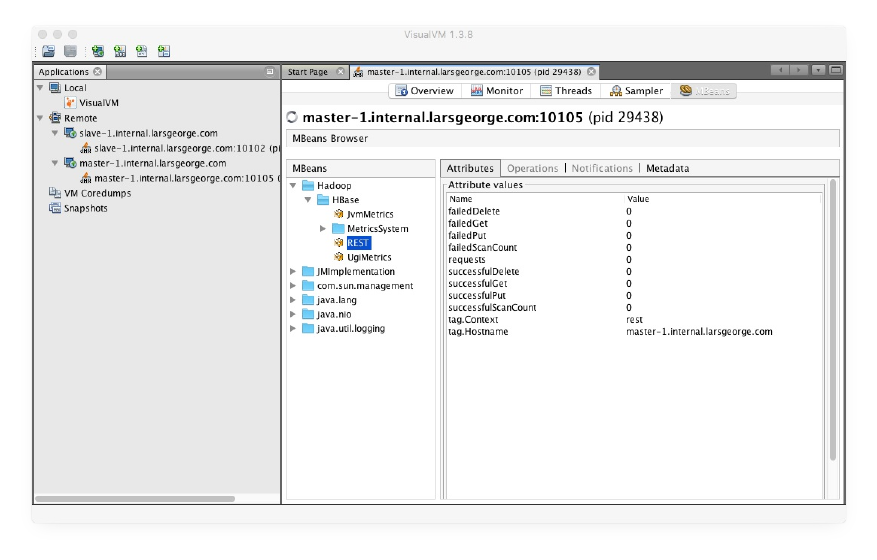The height and width of the screenshot is (560, 877).
Task: Expand the java.nio folder
Action: tap(293, 314)
